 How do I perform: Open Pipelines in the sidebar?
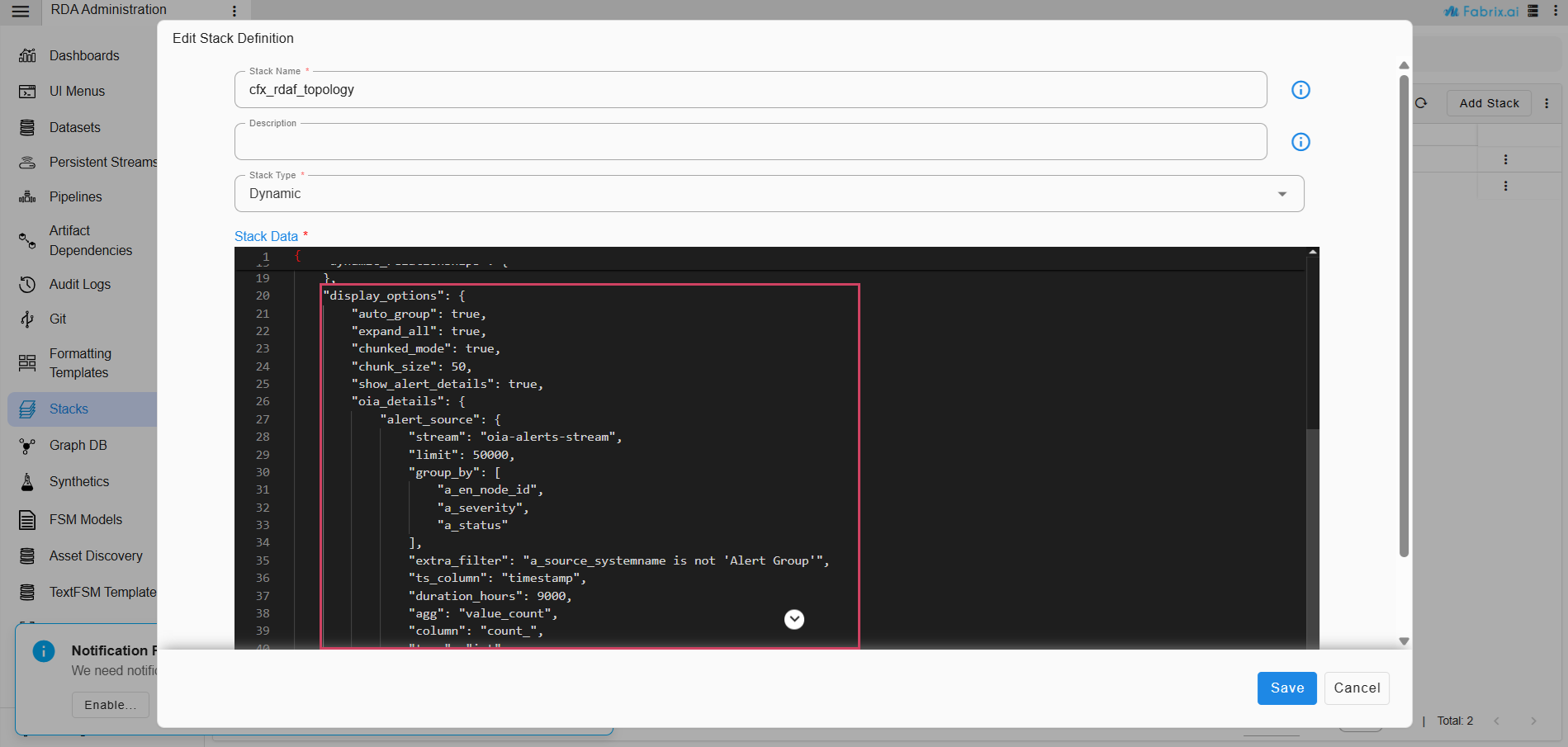click(x=76, y=196)
